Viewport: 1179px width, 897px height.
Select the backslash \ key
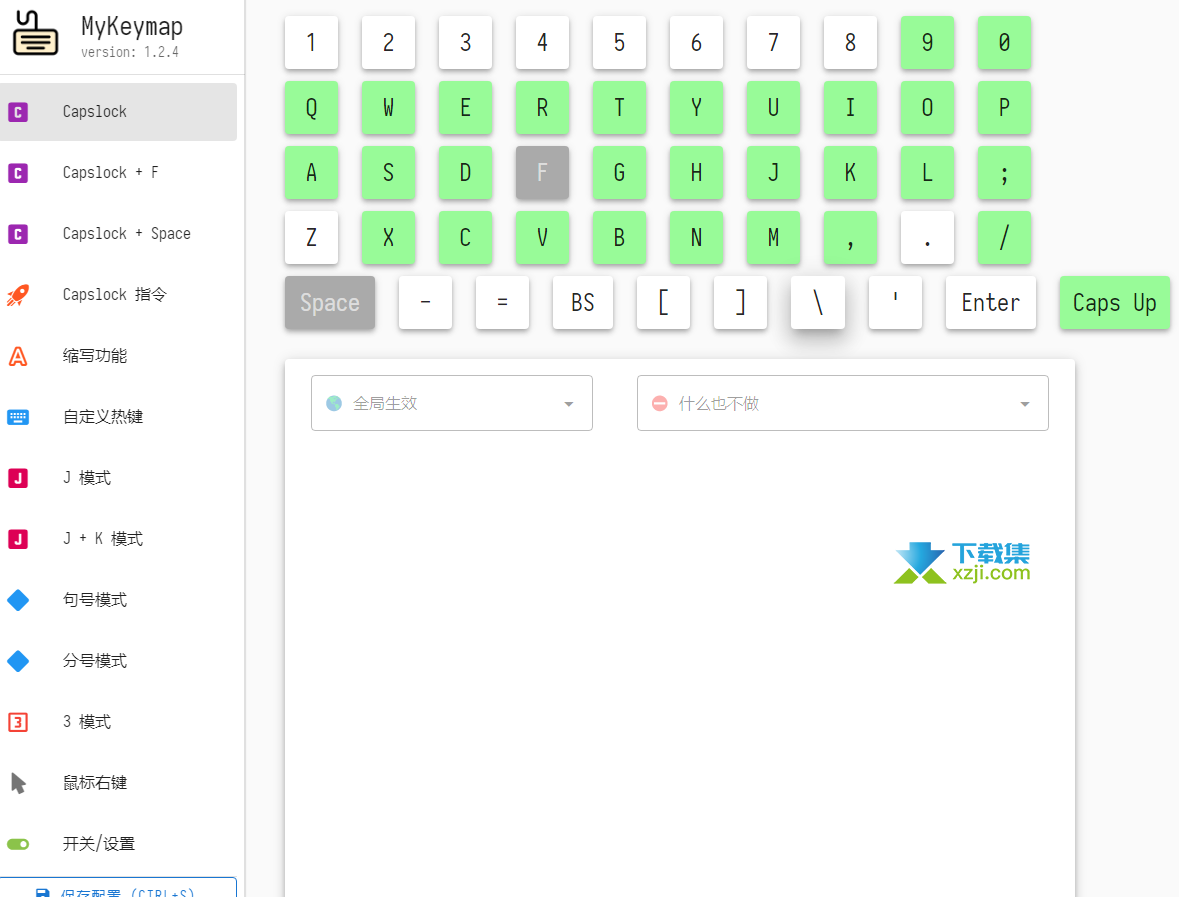coord(818,303)
